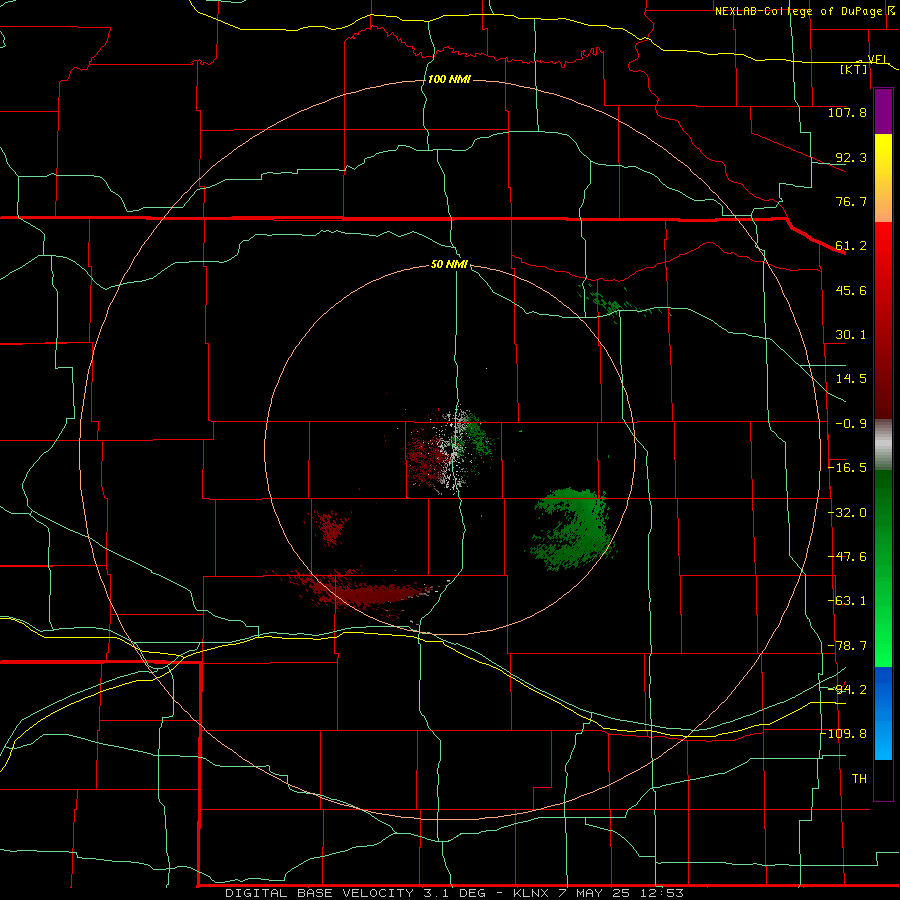Click the 45.6 scale value
The height and width of the screenshot is (900, 900).
[x=851, y=290]
